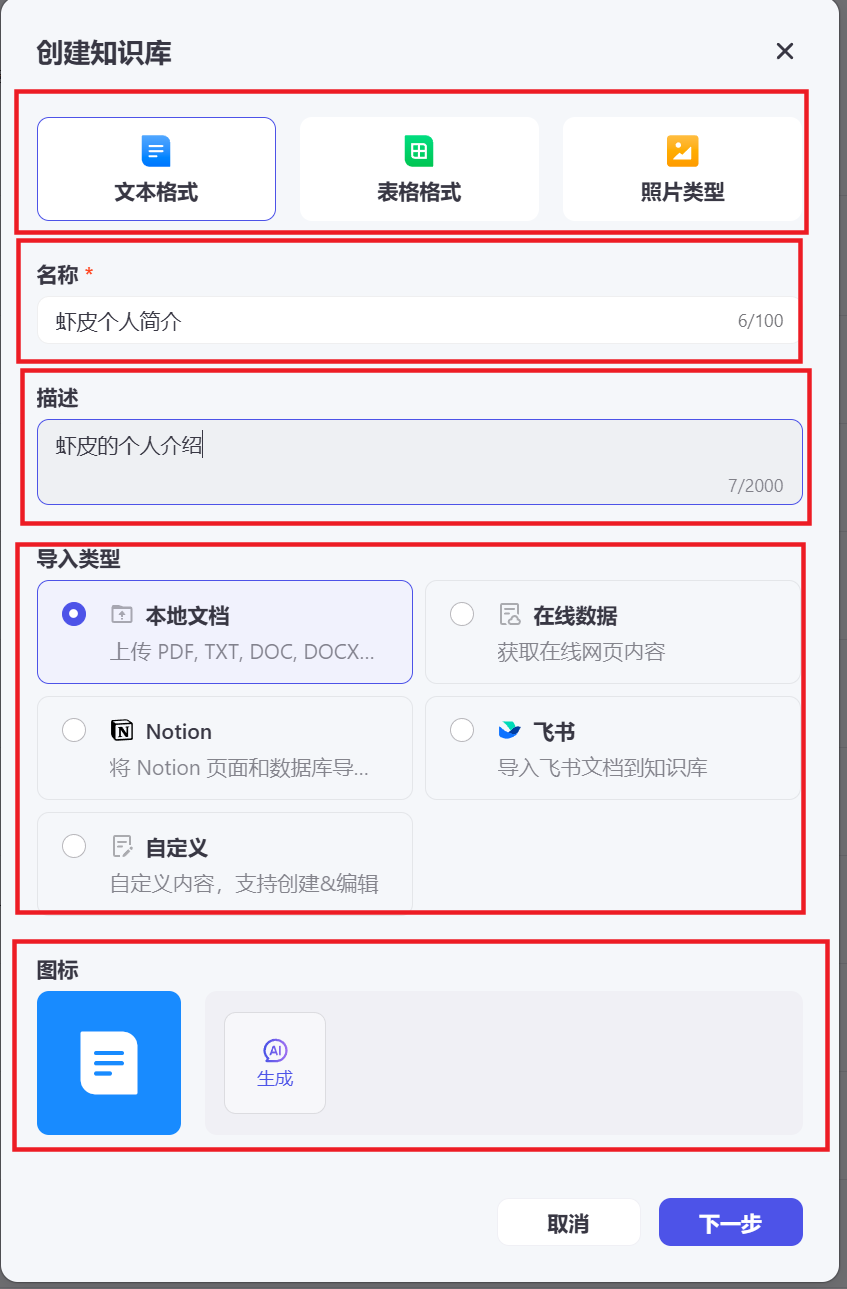Click the green table format icon
Viewport: 847px width, 1289px height.
tap(419, 151)
